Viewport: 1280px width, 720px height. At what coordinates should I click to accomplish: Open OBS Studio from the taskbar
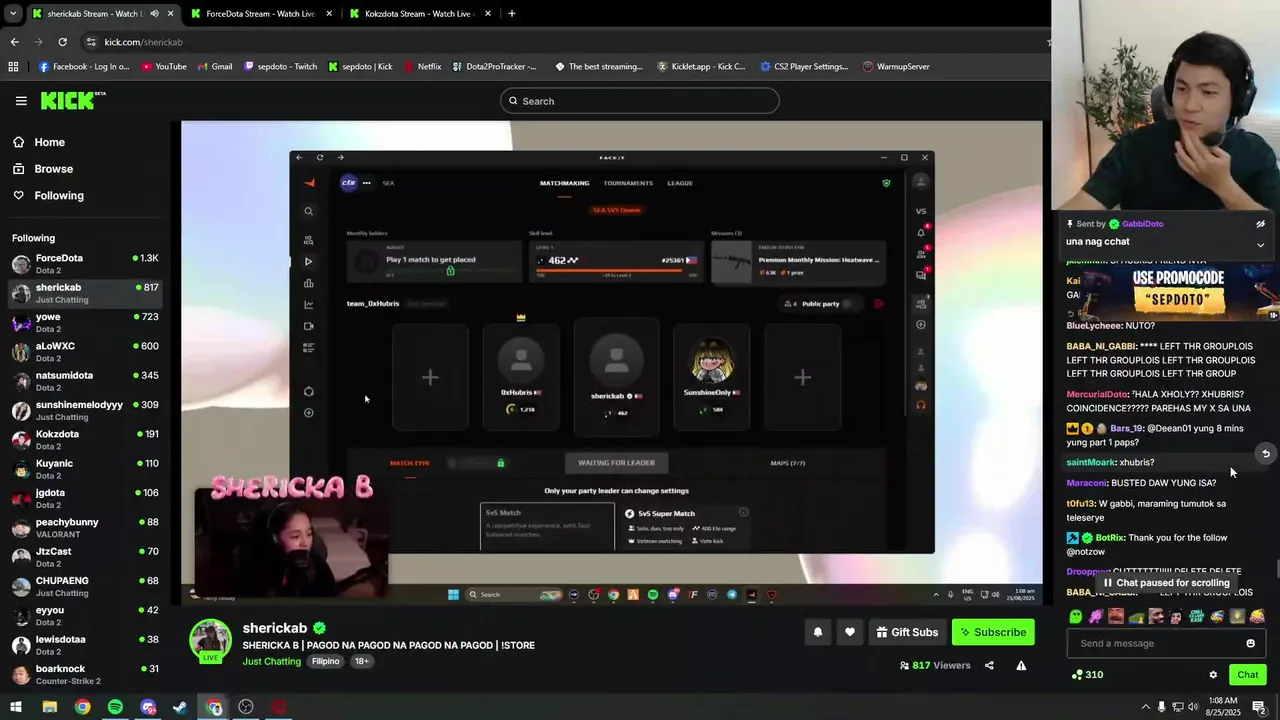[246, 707]
